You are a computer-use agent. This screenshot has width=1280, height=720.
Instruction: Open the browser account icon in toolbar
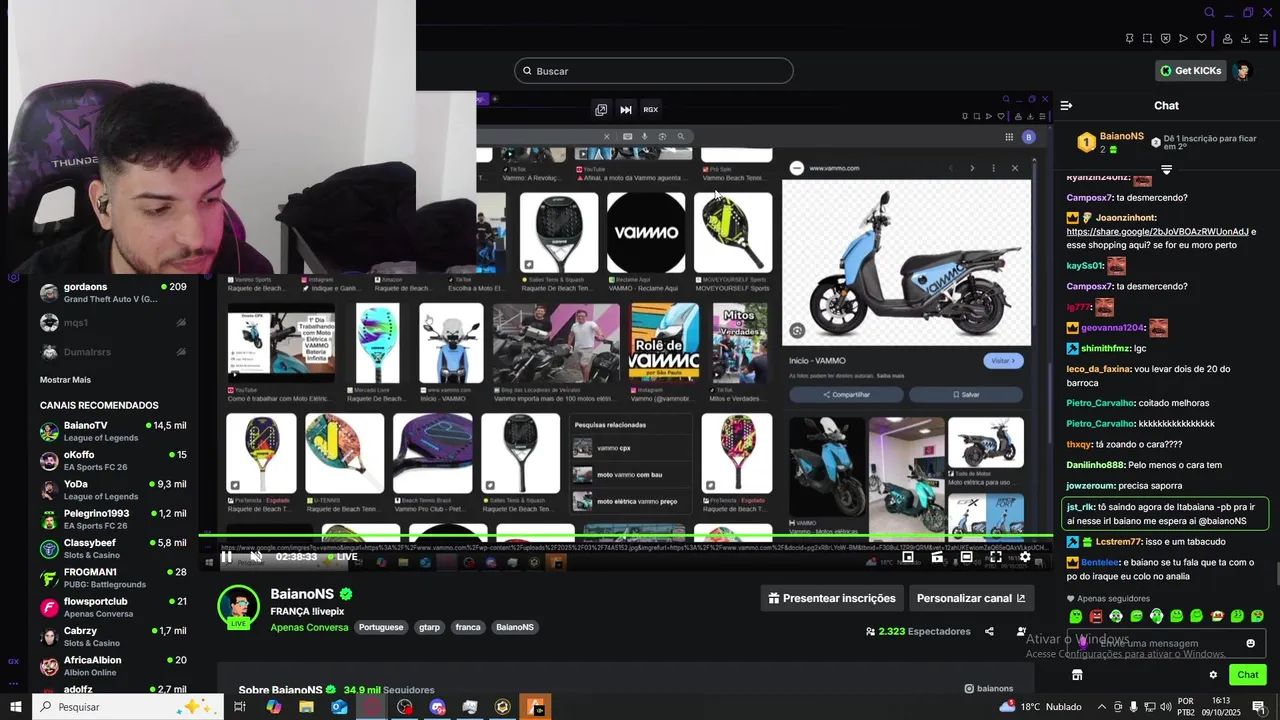click(x=1229, y=39)
